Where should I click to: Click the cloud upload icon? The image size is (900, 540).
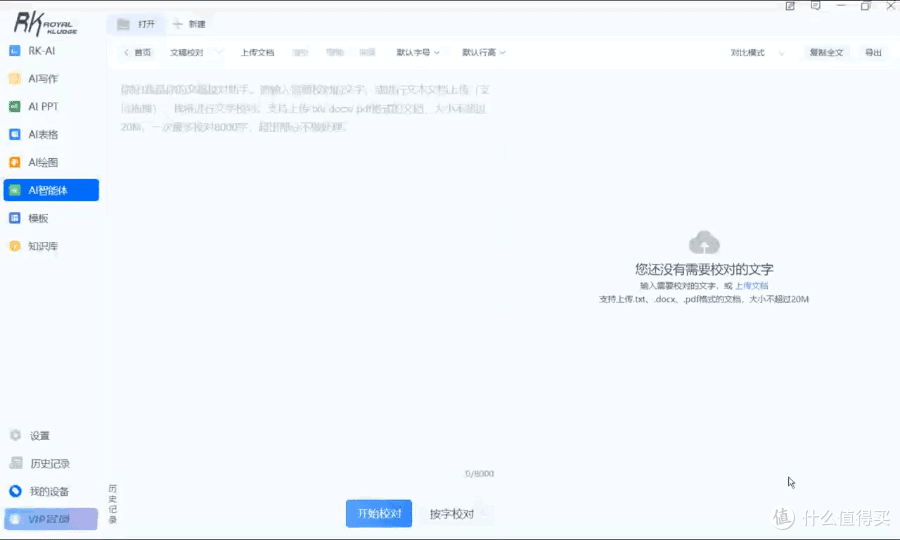click(704, 242)
